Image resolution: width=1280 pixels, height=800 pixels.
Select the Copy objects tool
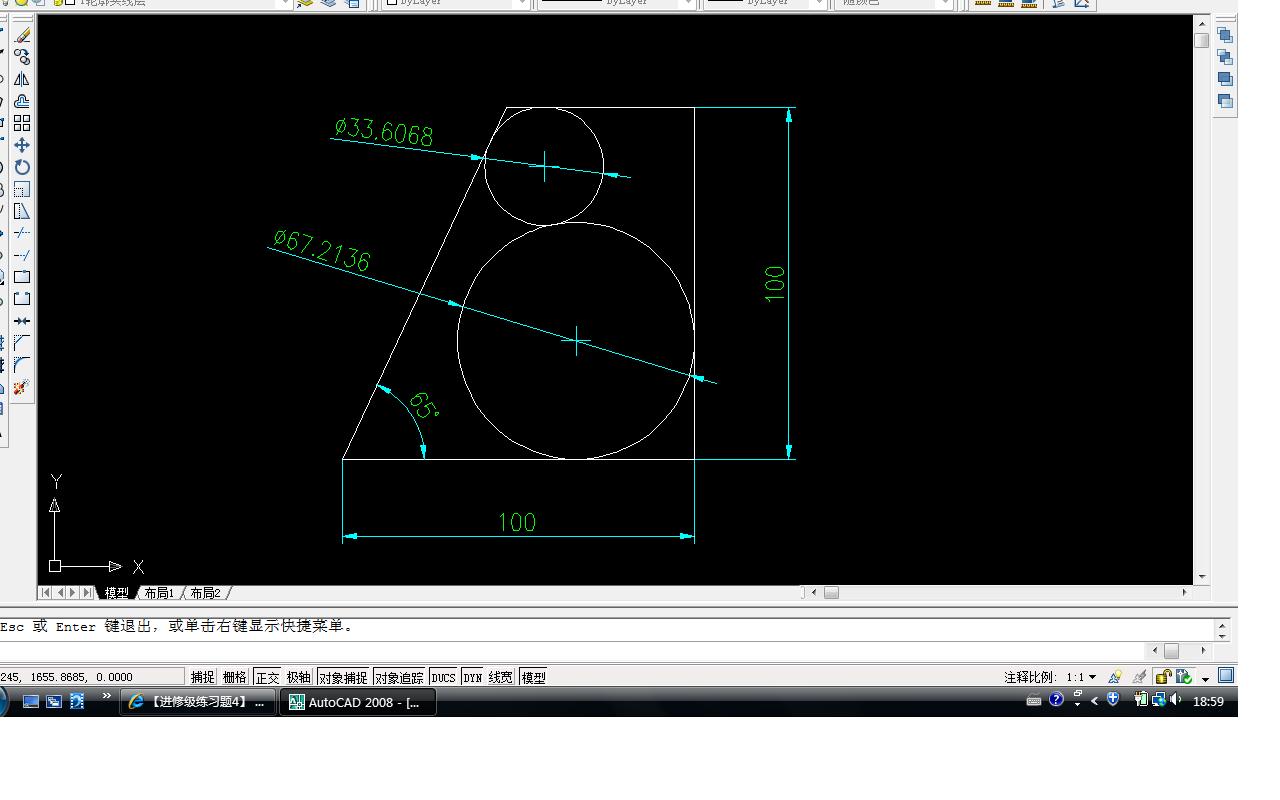[x=22, y=57]
